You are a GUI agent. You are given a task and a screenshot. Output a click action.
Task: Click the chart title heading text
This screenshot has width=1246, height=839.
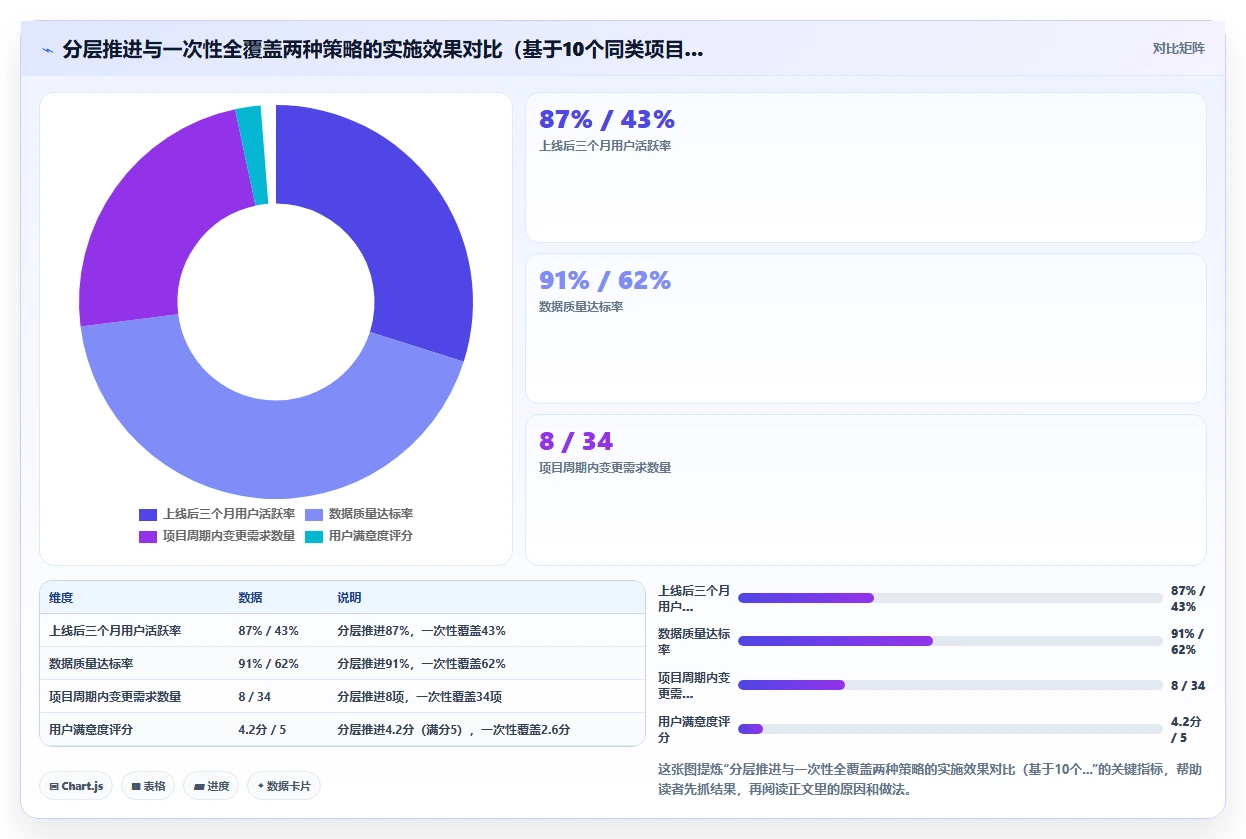[382, 49]
